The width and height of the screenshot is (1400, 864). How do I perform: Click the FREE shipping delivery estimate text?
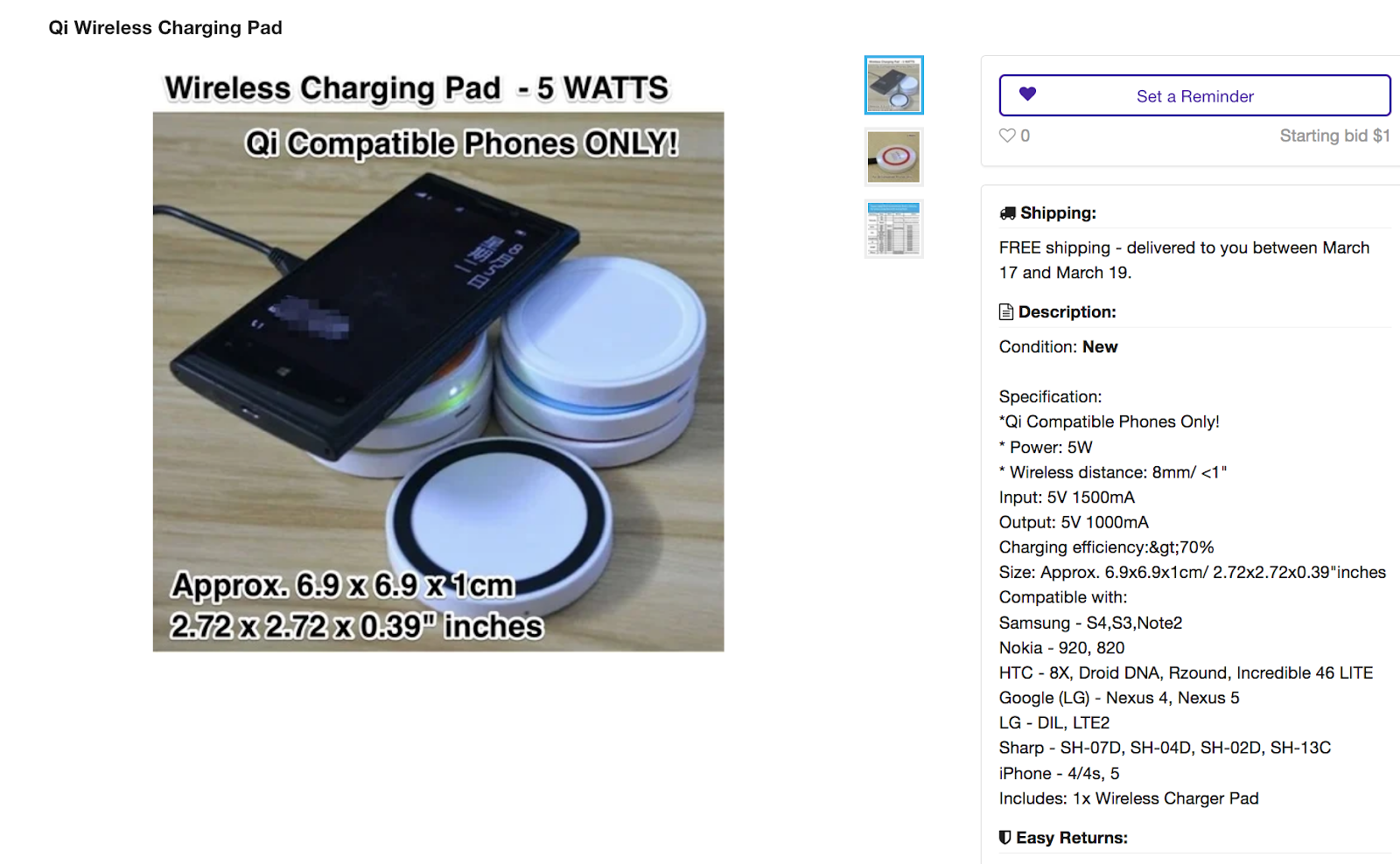click(x=1184, y=260)
